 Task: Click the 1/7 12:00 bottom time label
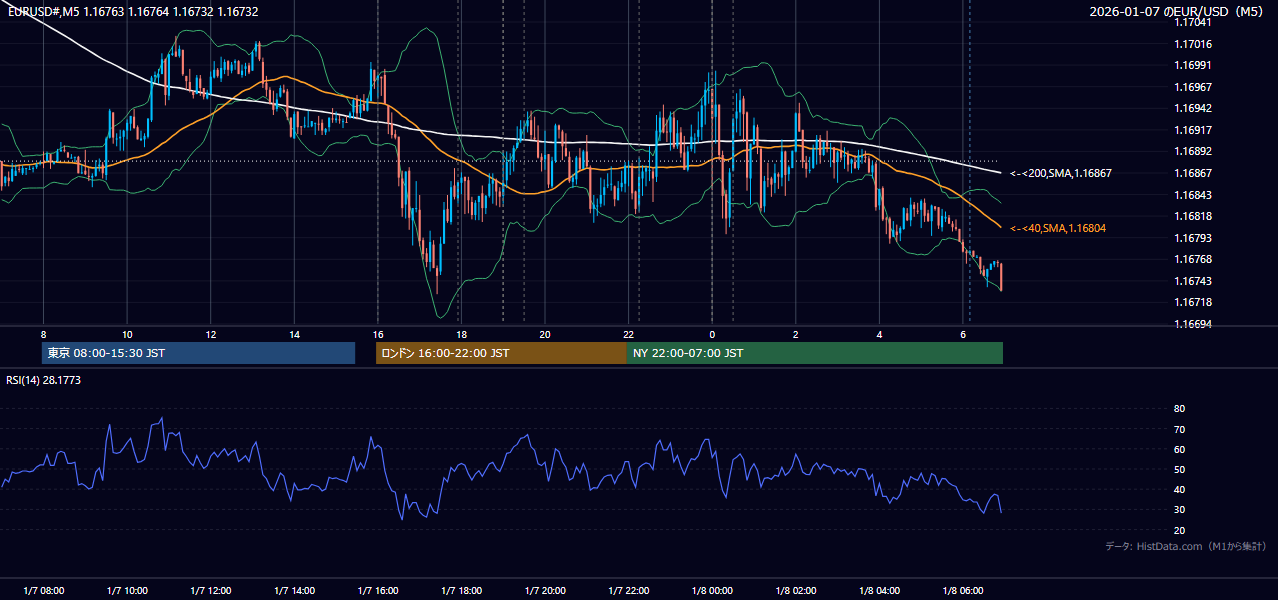click(x=210, y=591)
